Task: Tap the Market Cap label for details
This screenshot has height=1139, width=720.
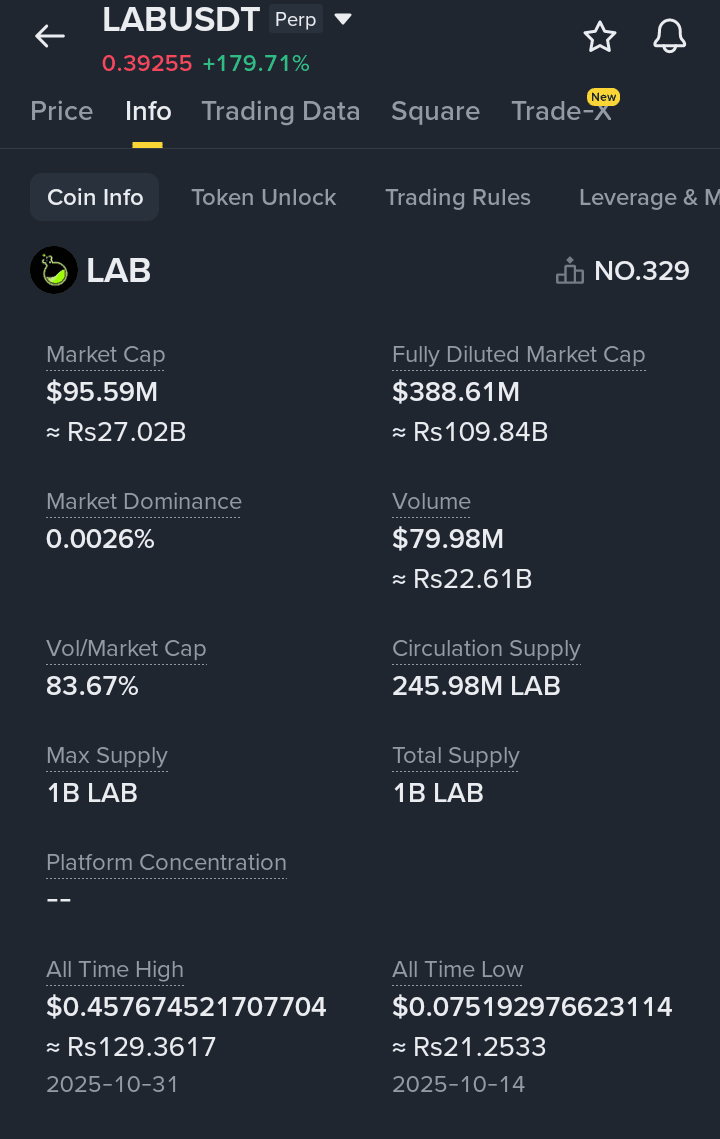Action: tap(106, 355)
